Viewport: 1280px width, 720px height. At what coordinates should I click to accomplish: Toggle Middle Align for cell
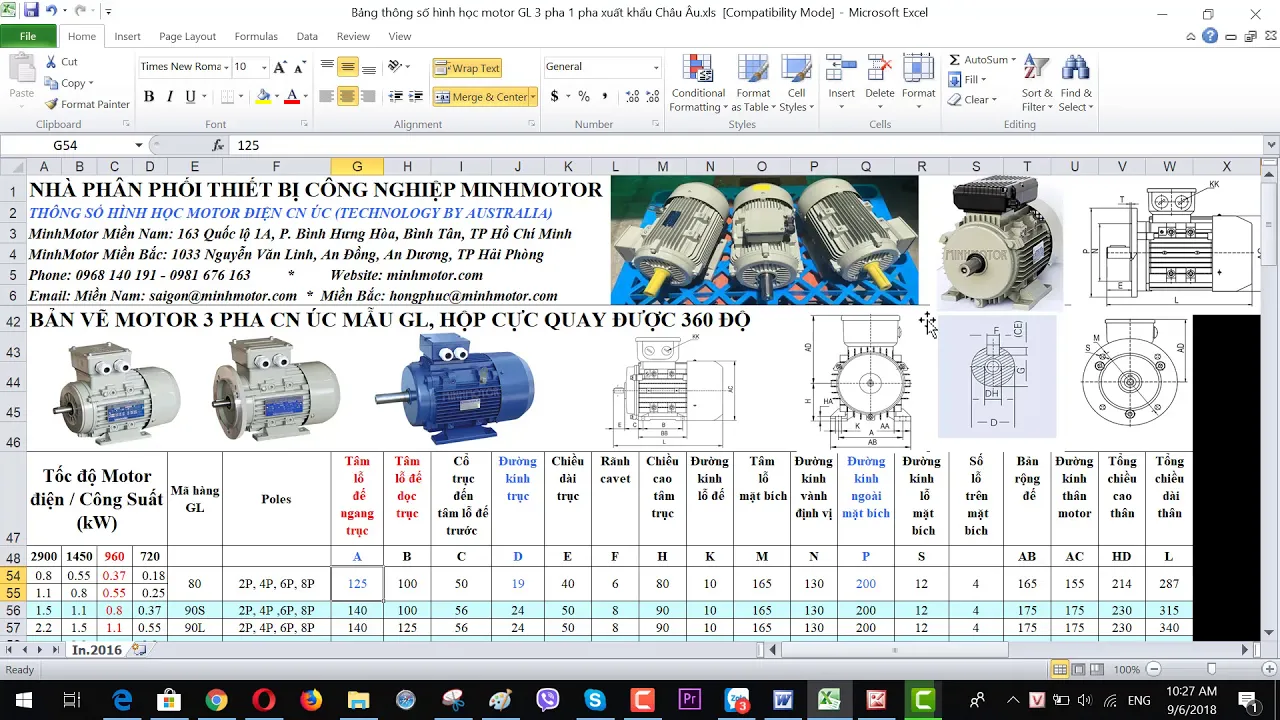[348, 67]
